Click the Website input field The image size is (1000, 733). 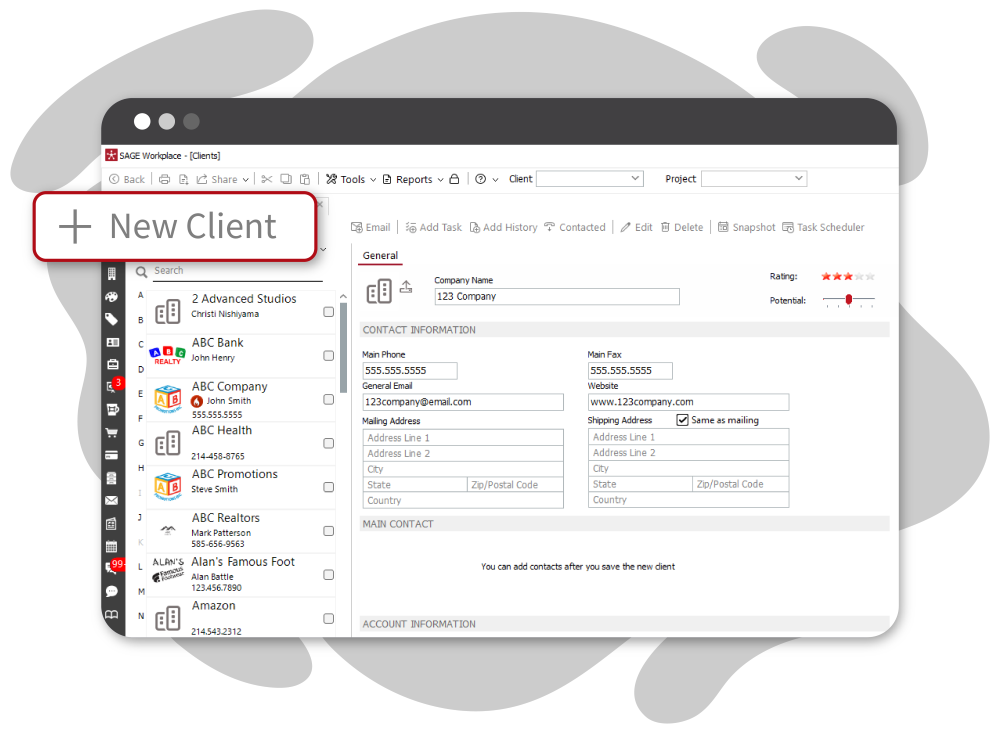coord(688,402)
